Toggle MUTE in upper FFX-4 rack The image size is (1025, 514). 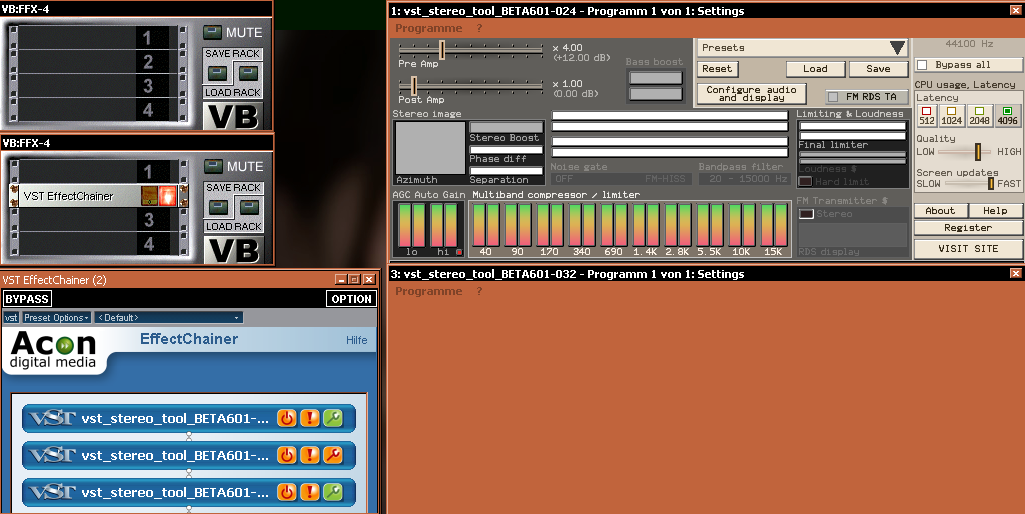coord(212,32)
